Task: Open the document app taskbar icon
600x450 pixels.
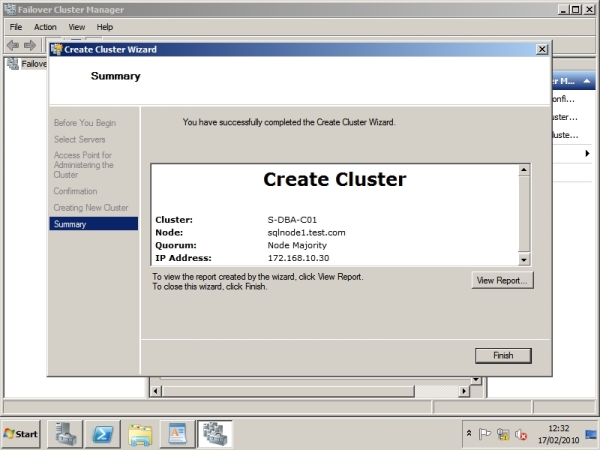Action: [x=178, y=434]
